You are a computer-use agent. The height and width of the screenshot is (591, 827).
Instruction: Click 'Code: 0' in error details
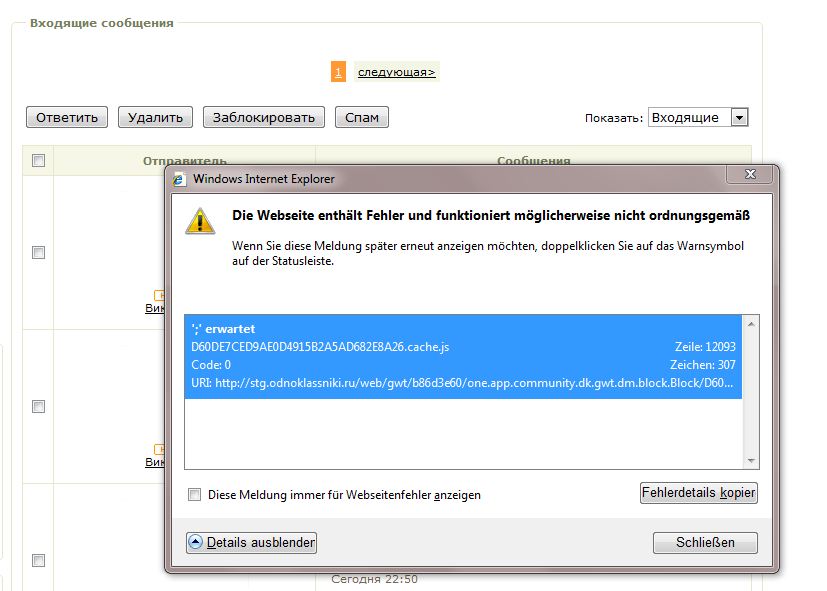coord(211,365)
